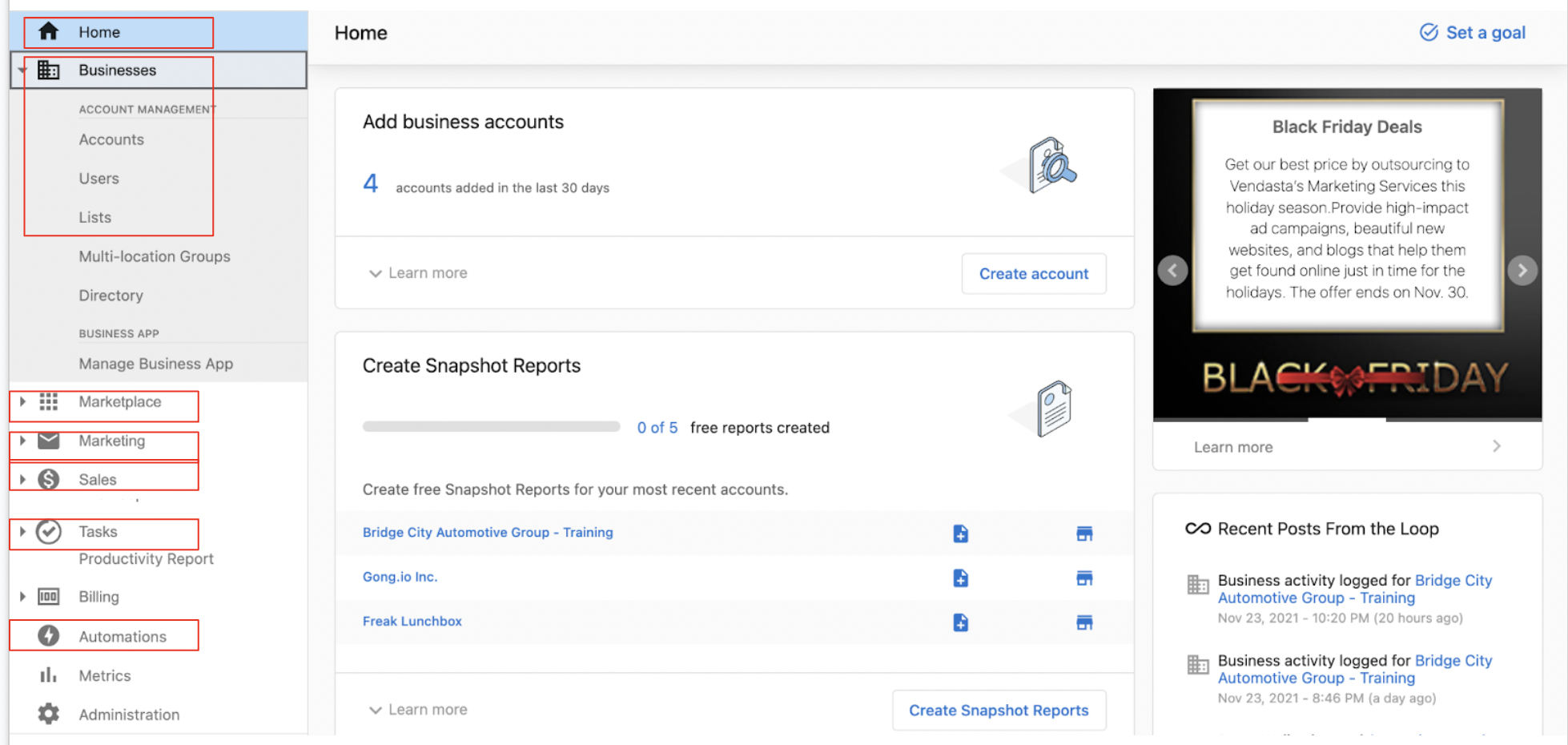
Task: Open Productivity Report
Action: [x=147, y=559]
